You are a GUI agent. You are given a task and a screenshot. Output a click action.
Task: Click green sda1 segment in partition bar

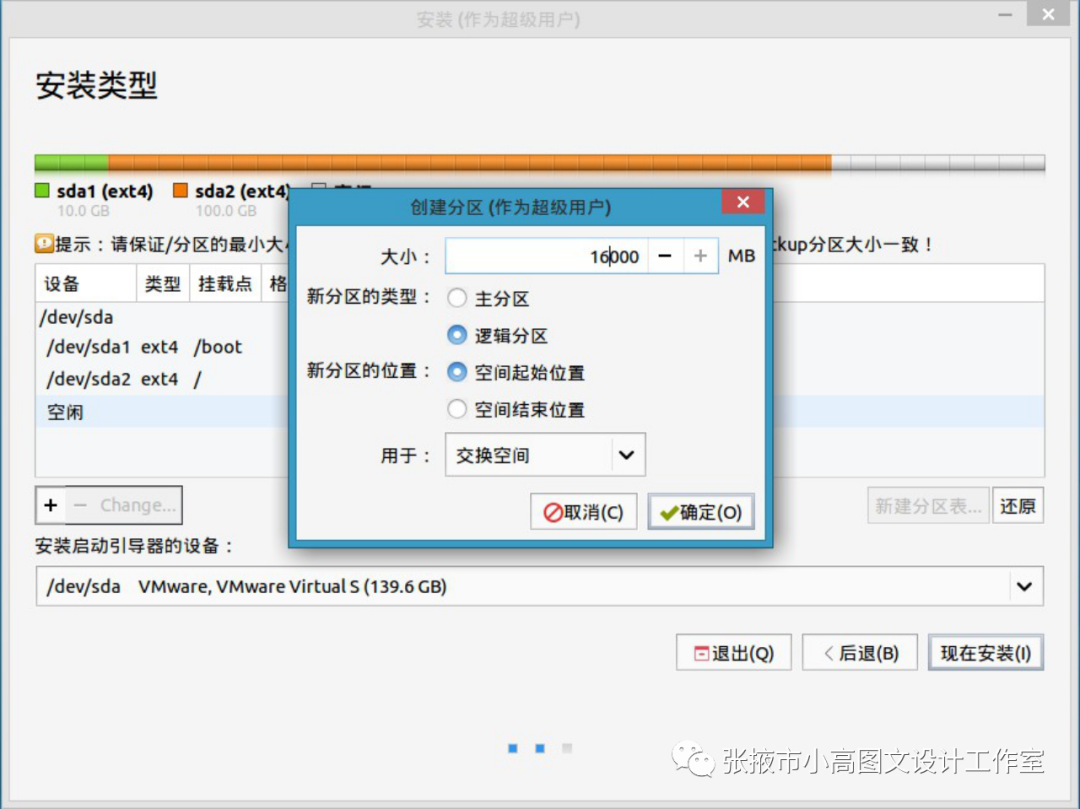[72, 162]
